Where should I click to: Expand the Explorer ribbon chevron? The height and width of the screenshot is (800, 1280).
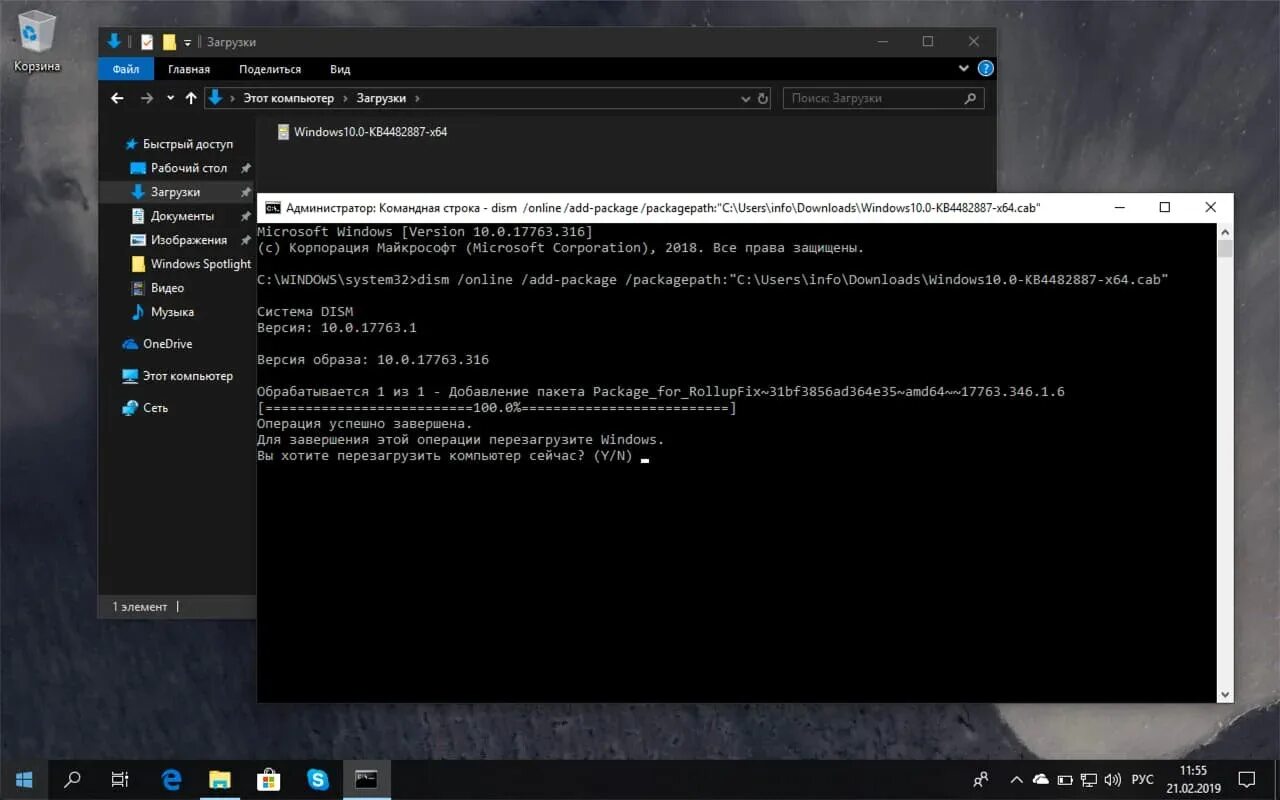[964, 69]
